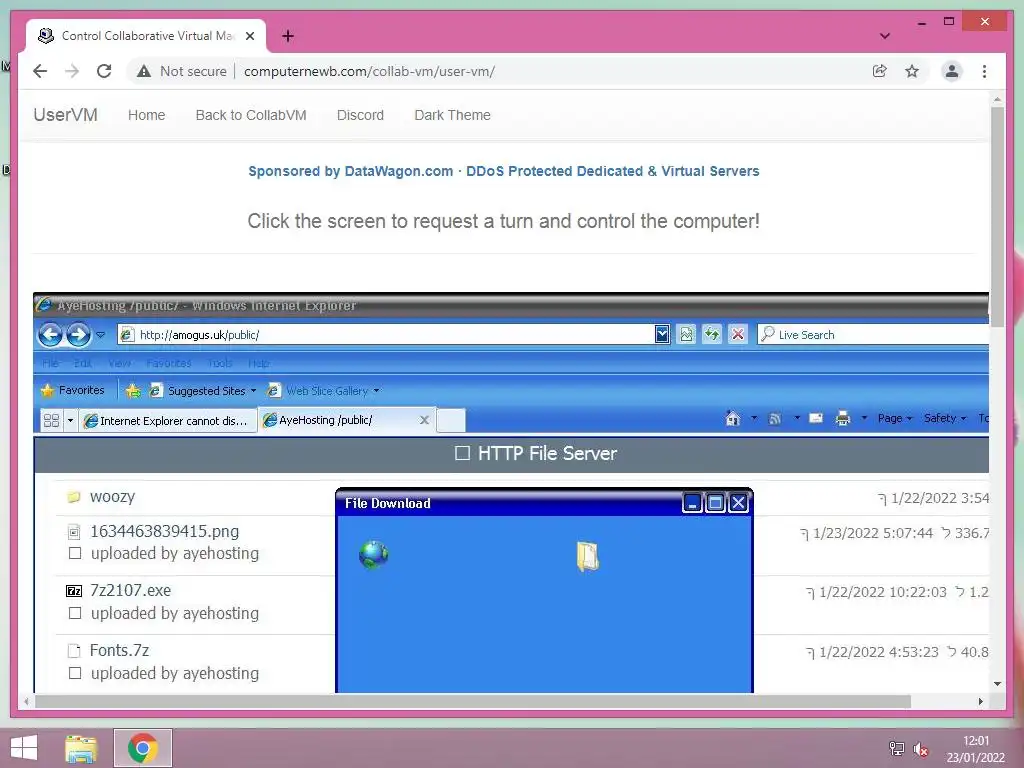Click the globe icon in File Download
Viewport: 1024px width, 768px height.
coord(374,555)
